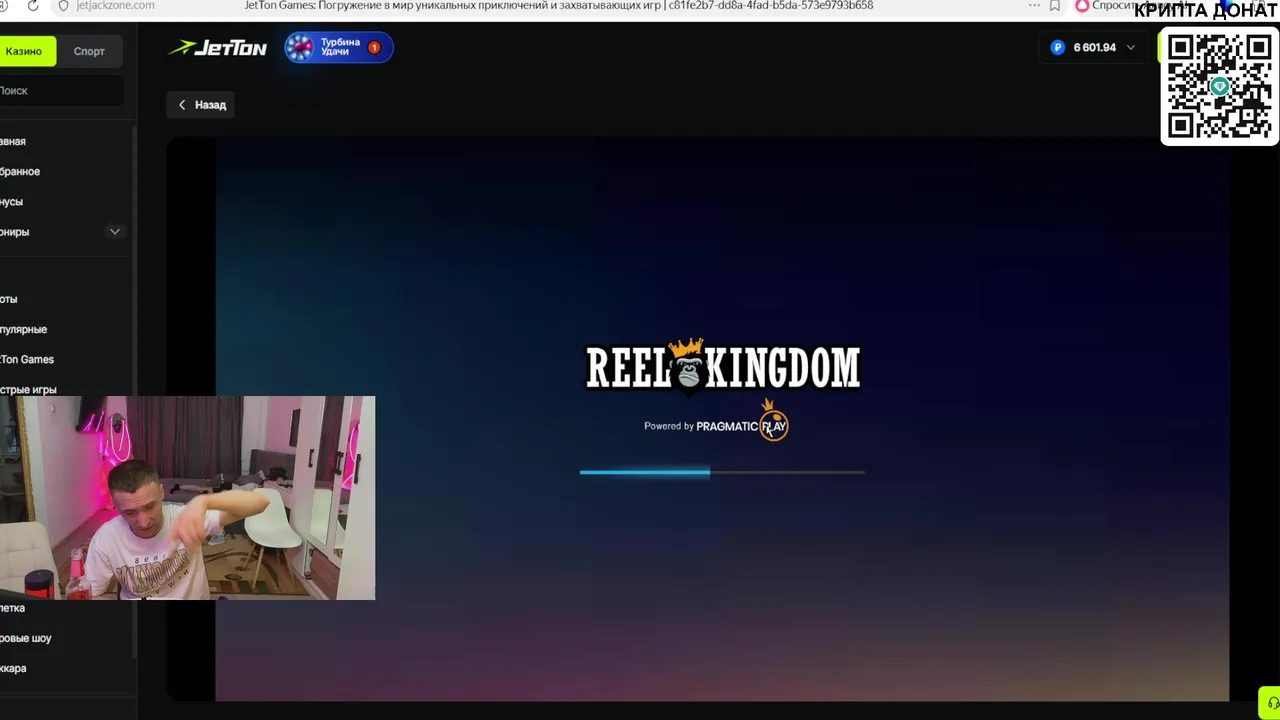Click the Поиск search field

[x=62, y=91]
